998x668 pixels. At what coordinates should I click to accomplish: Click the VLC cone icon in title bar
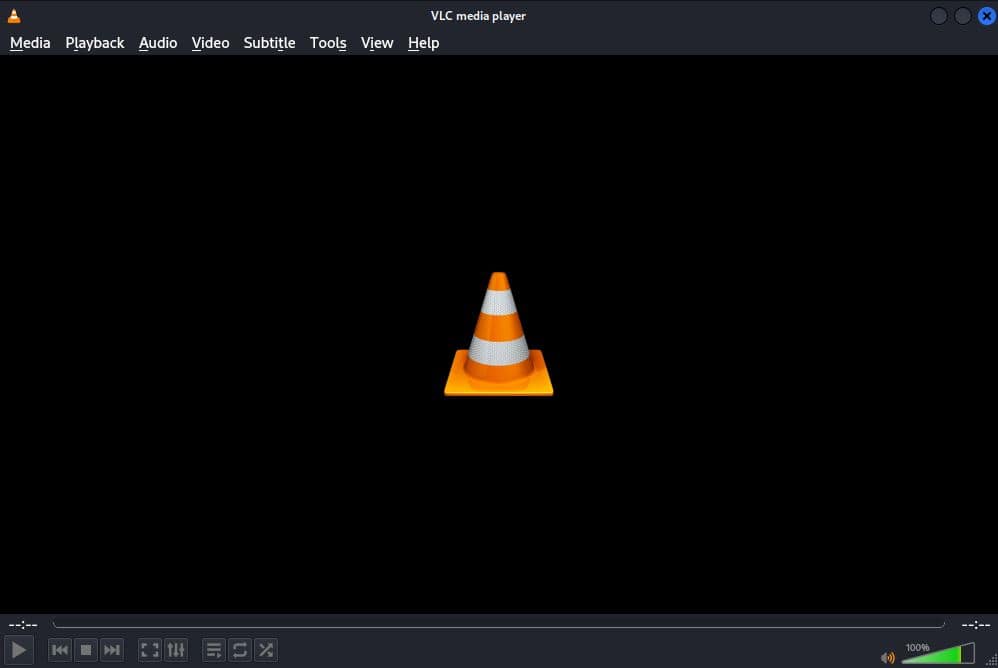tap(14, 16)
